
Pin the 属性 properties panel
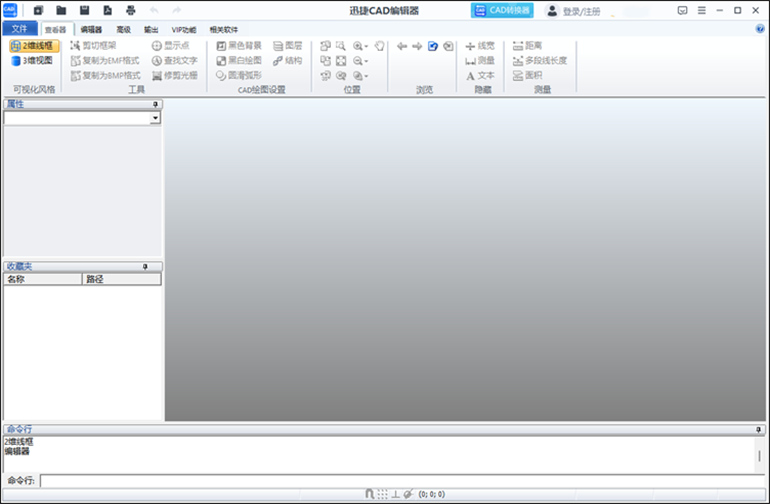point(155,104)
